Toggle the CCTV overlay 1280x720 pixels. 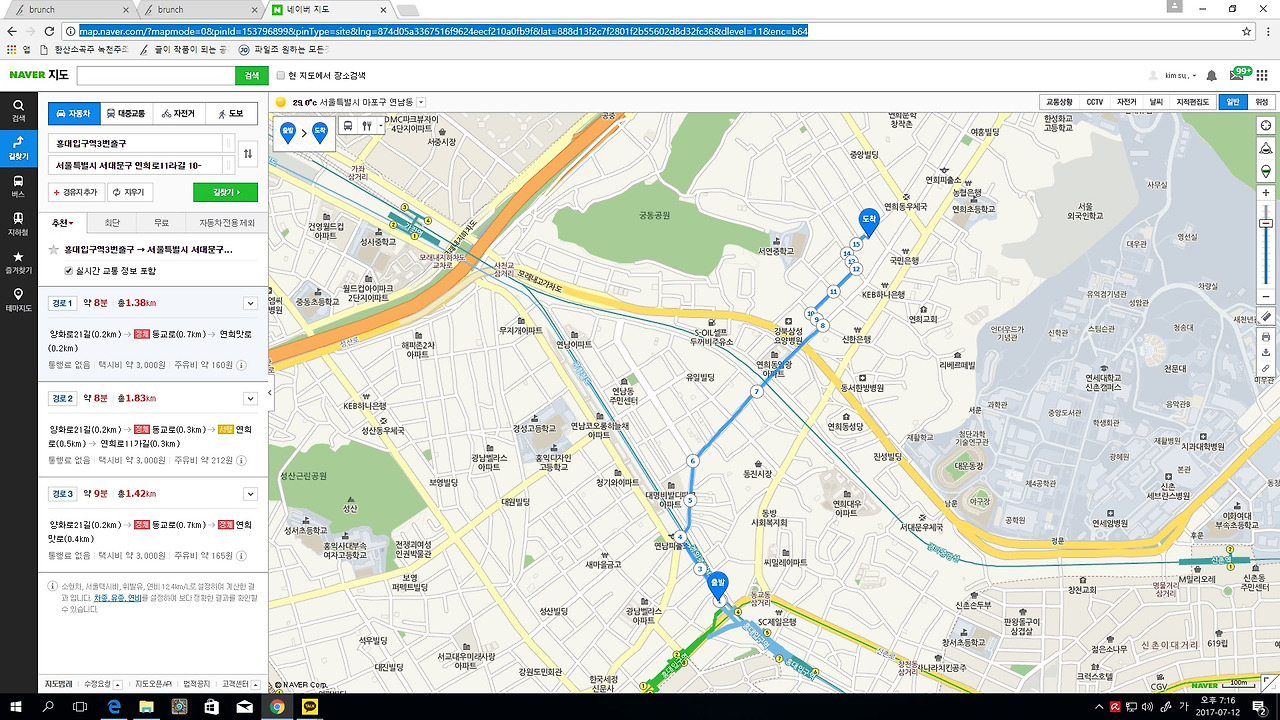(x=1095, y=102)
